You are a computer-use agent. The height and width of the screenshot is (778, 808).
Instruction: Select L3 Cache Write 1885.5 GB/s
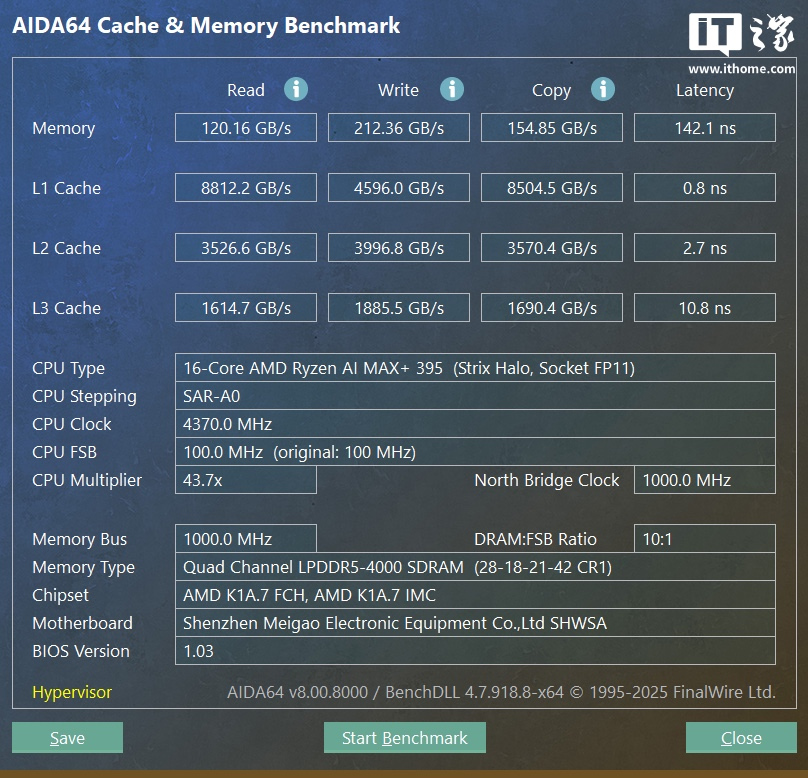(x=399, y=308)
